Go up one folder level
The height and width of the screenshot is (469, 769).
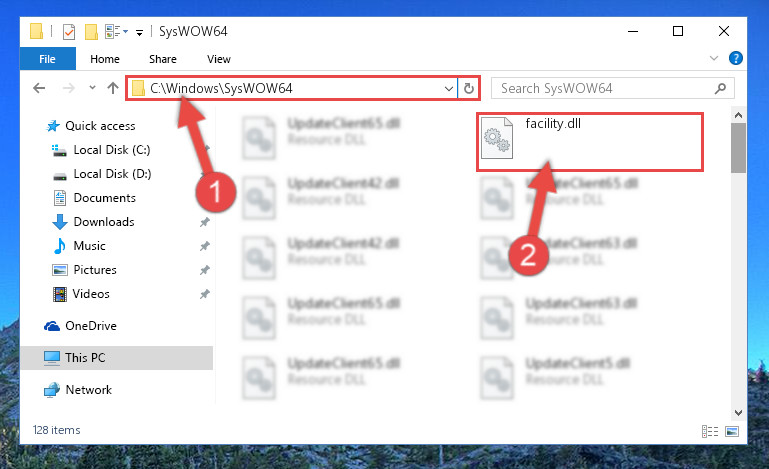pos(113,88)
